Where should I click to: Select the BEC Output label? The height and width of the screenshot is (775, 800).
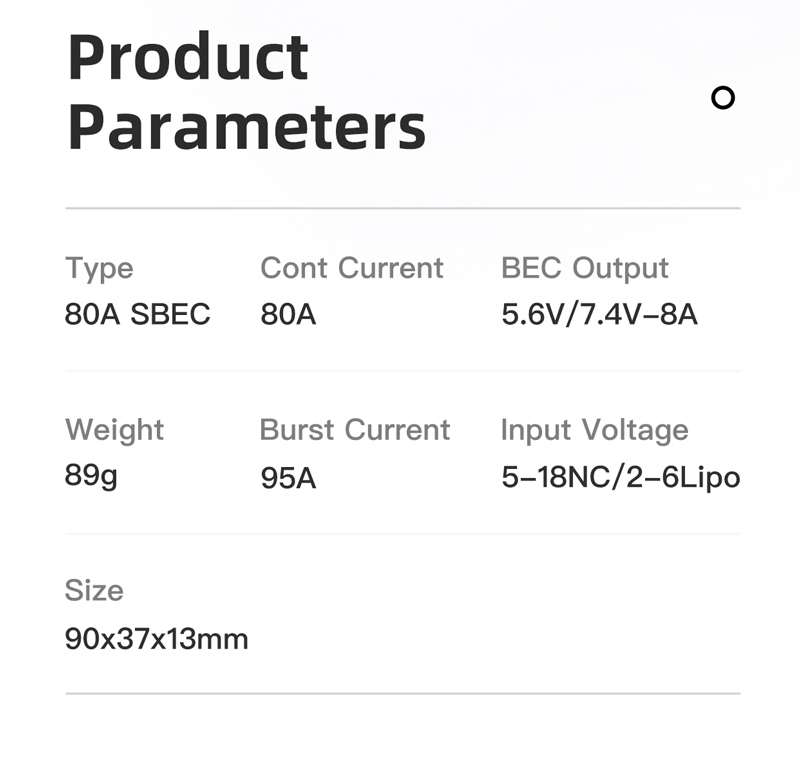coord(585,268)
